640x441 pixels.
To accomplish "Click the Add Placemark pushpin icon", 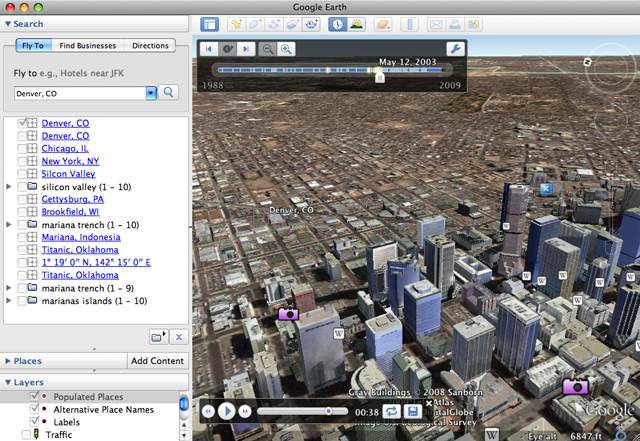I will pos(237,24).
